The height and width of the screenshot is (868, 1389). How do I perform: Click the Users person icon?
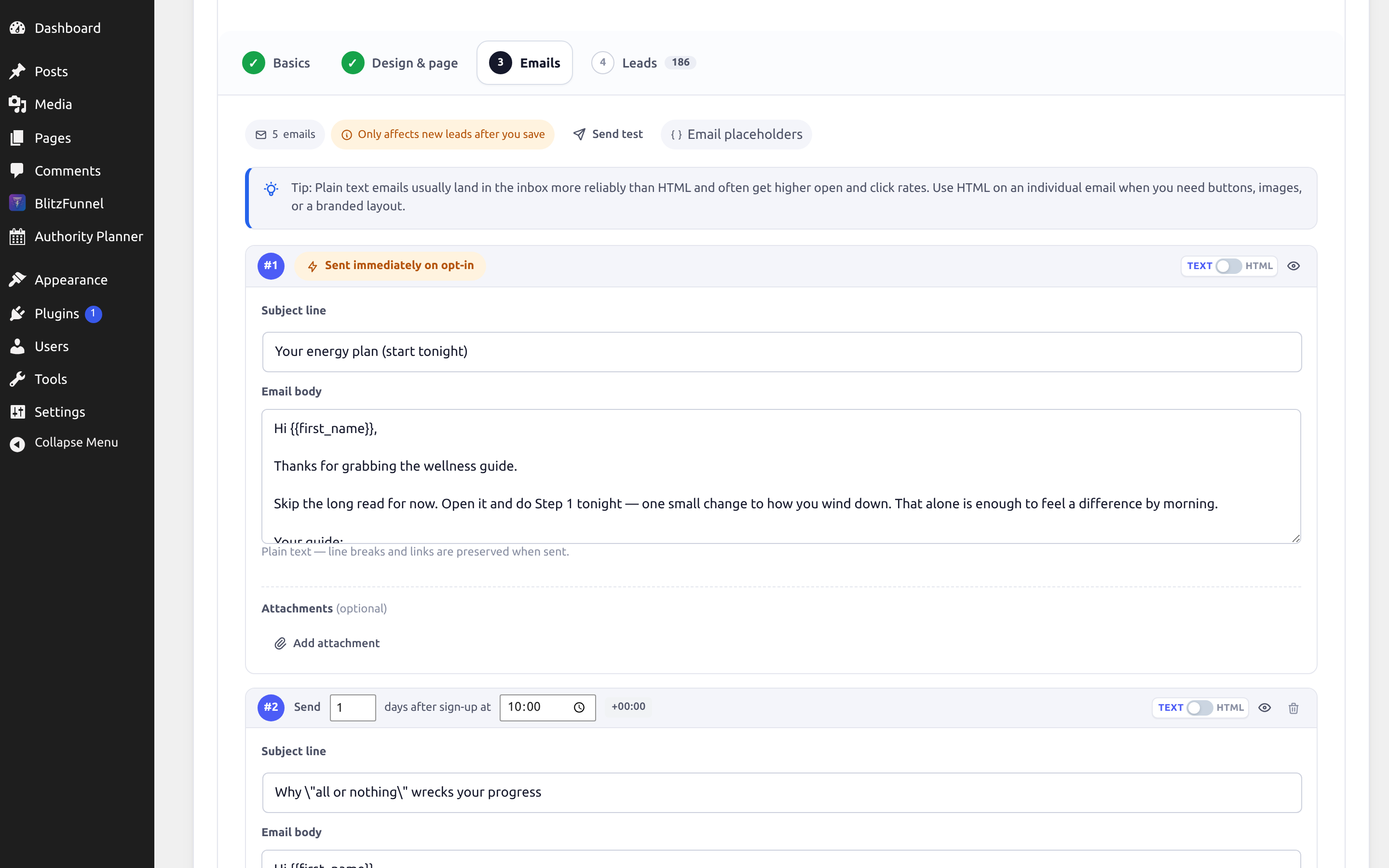[17, 346]
